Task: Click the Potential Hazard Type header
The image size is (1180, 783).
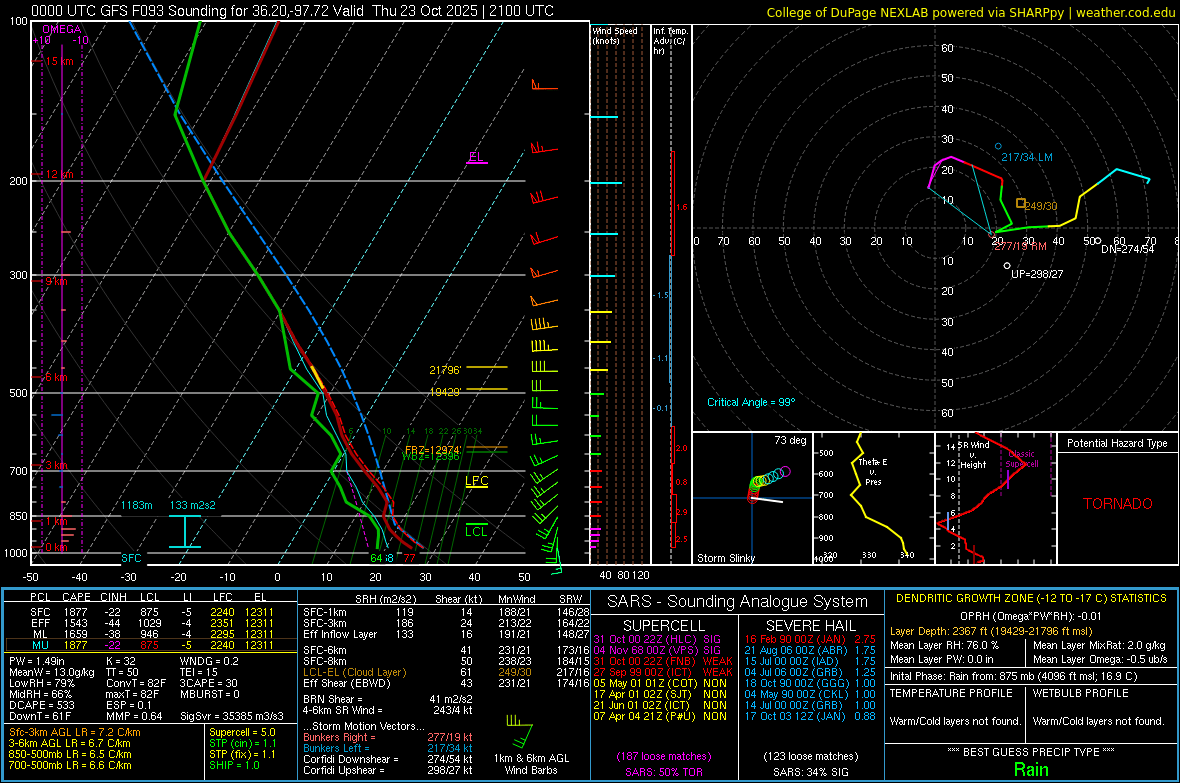Action: pos(1117,443)
